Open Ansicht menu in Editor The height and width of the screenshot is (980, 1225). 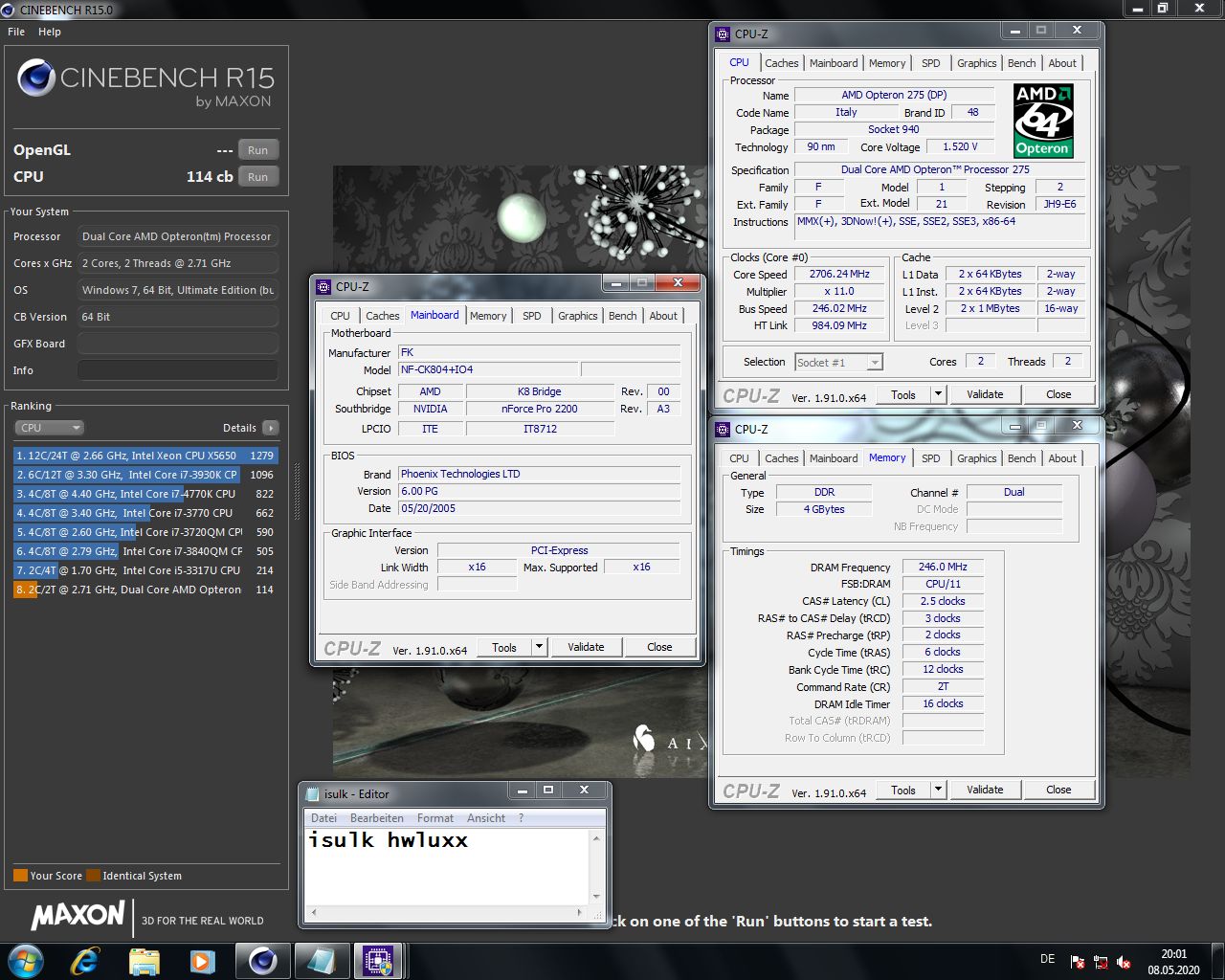(486, 818)
